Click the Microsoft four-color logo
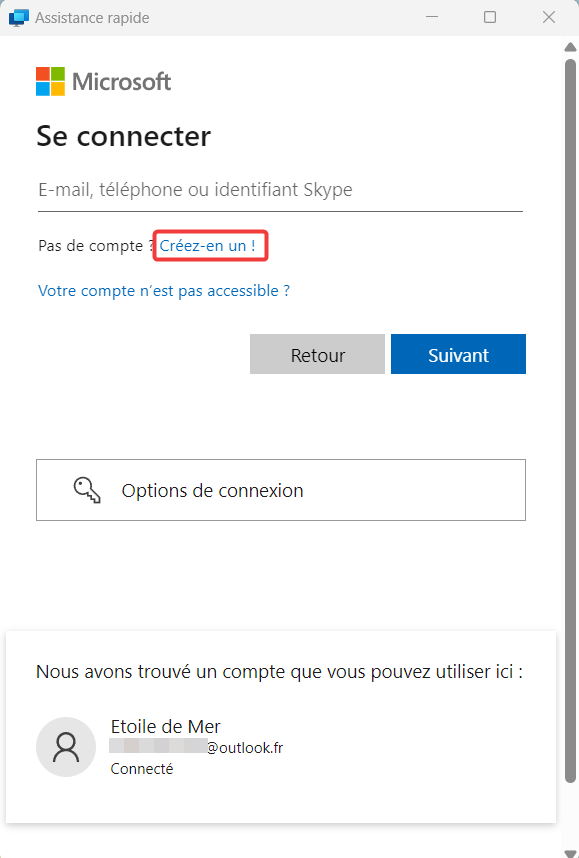 click(x=50, y=82)
